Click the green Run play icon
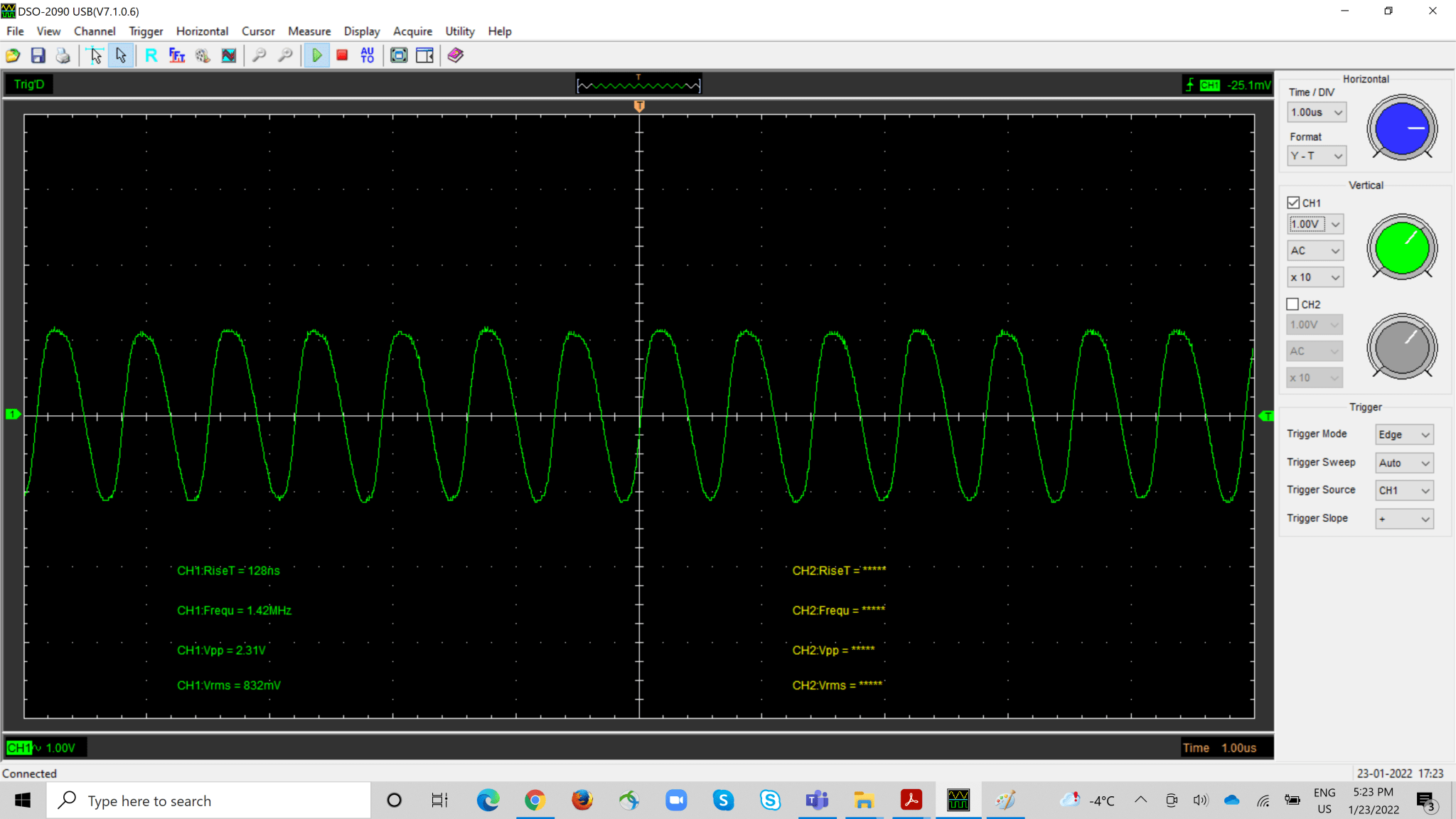This screenshot has width=1456, height=819. pos(316,55)
